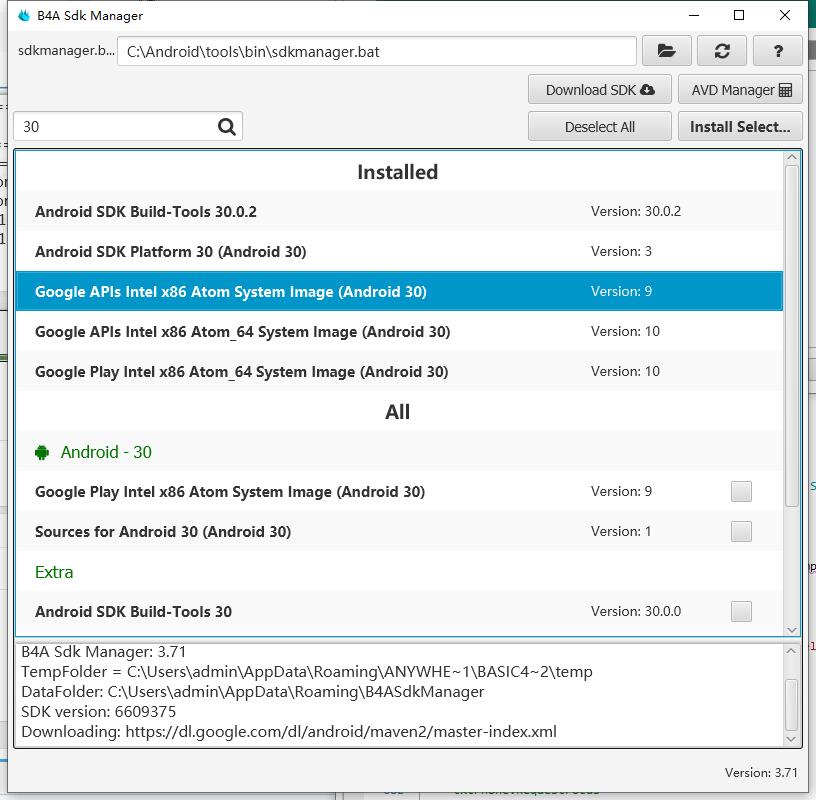Screen dimensions: 816x800
Task: Click the package list scrollbar thumb
Action: pyautogui.click(x=792, y=336)
